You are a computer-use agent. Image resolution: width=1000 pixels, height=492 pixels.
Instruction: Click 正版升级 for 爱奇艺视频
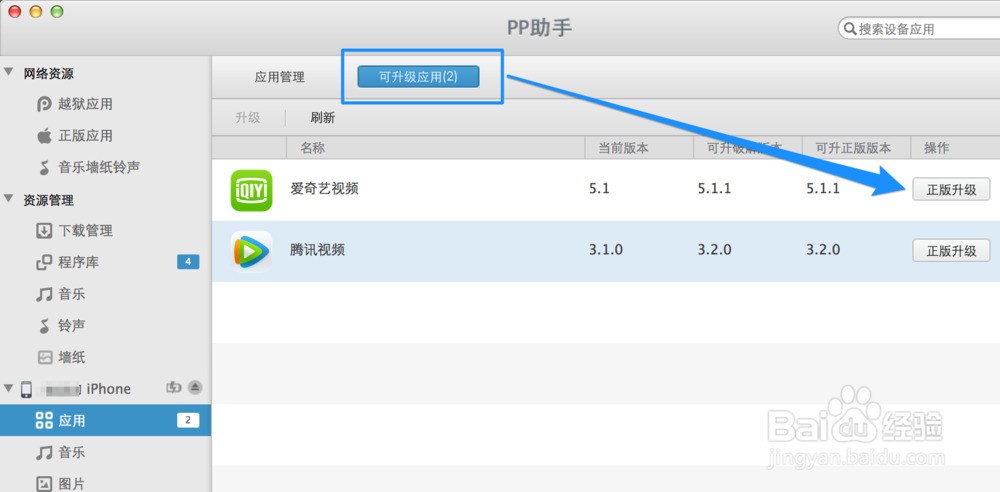951,190
